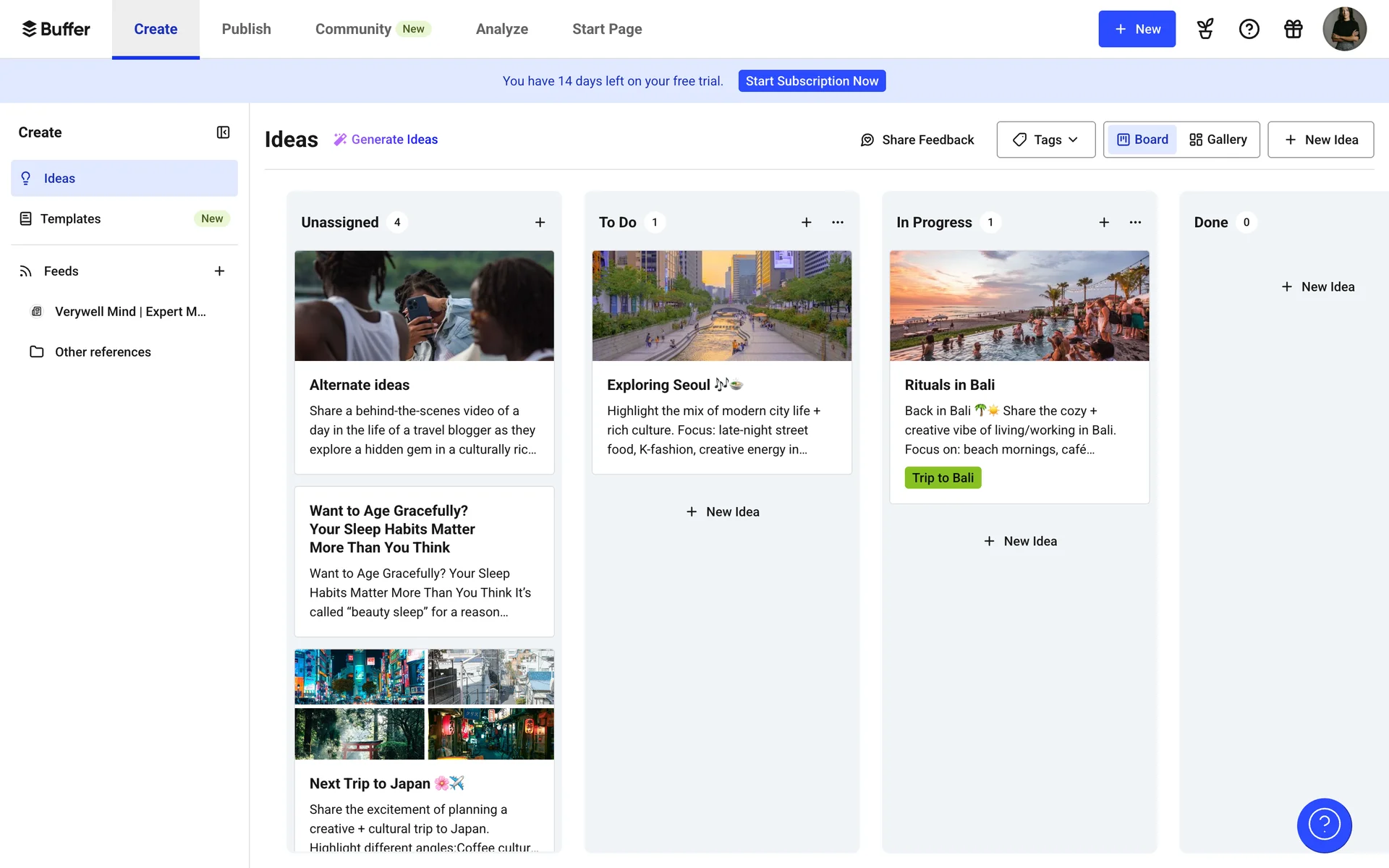The width and height of the screenshot is (1389, 868).
Task: Collapse the Create sidebar panel icon
Action: (x=223, y=132)
